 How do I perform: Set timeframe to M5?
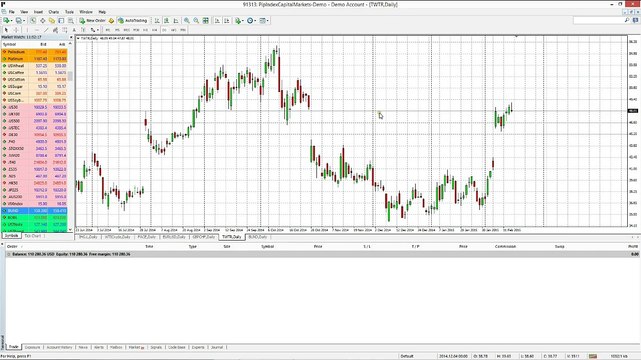tap(117, 30)
